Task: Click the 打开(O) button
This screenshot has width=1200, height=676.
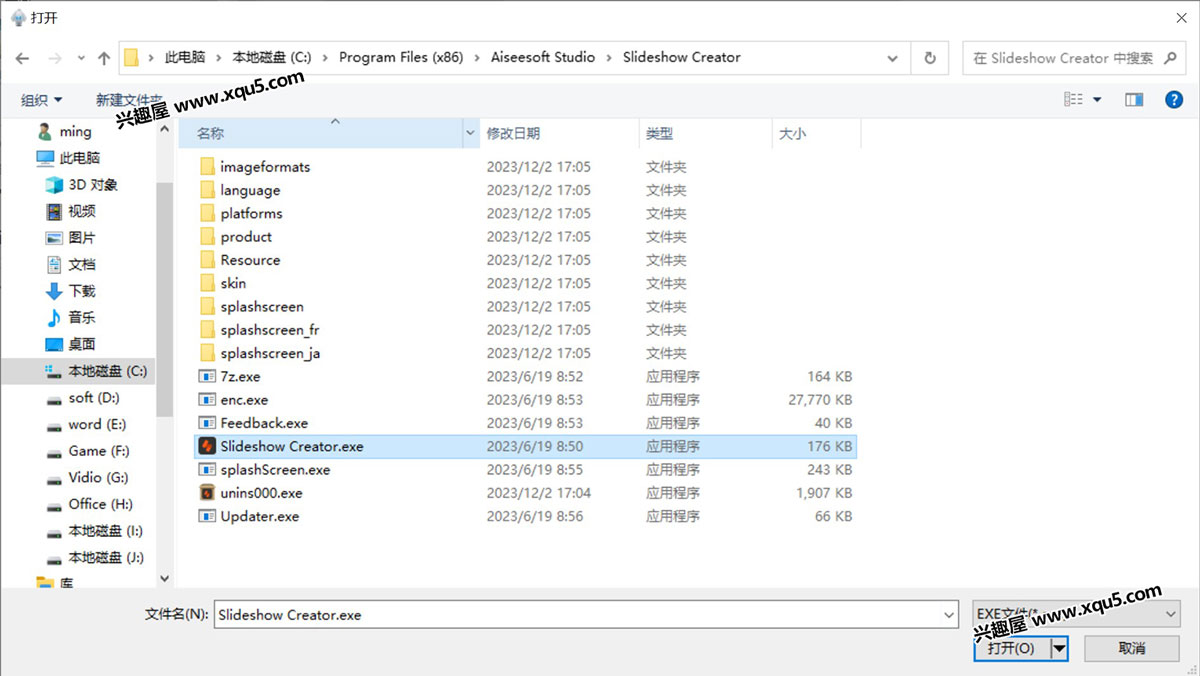Action: [x=1011, y=648]
